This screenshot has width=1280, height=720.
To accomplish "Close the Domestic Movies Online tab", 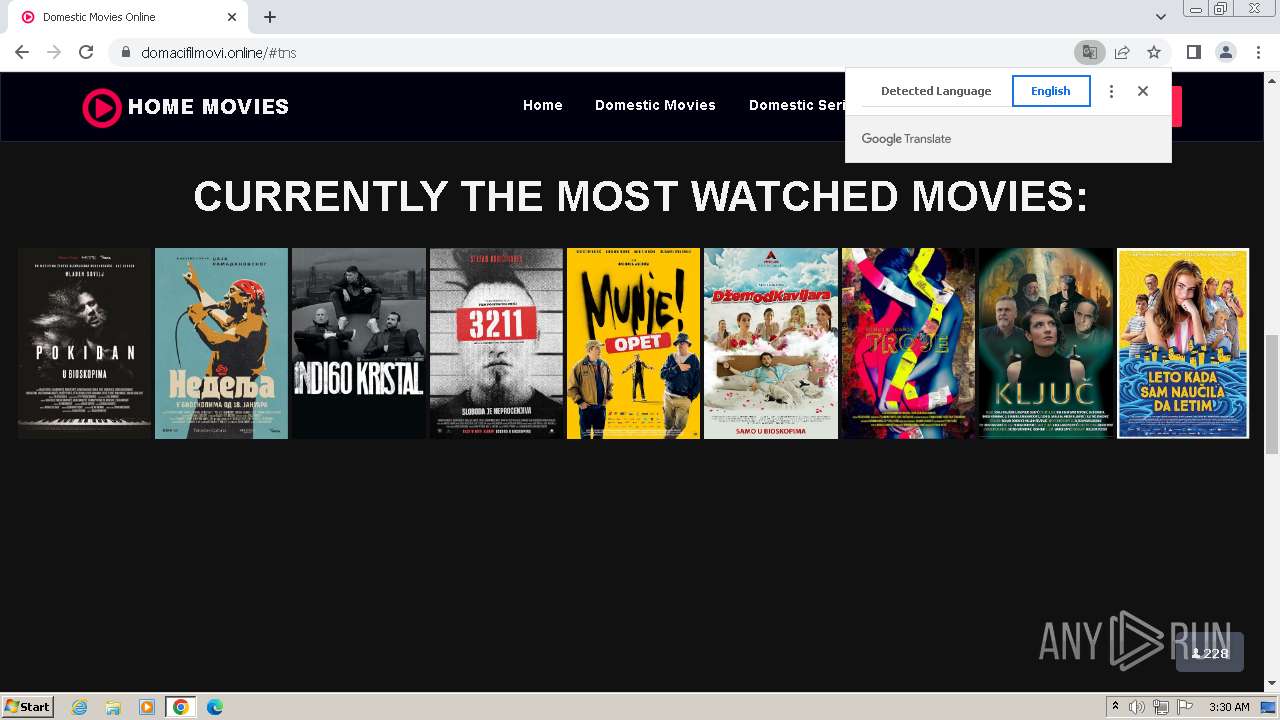I will [x=232, y=17].
